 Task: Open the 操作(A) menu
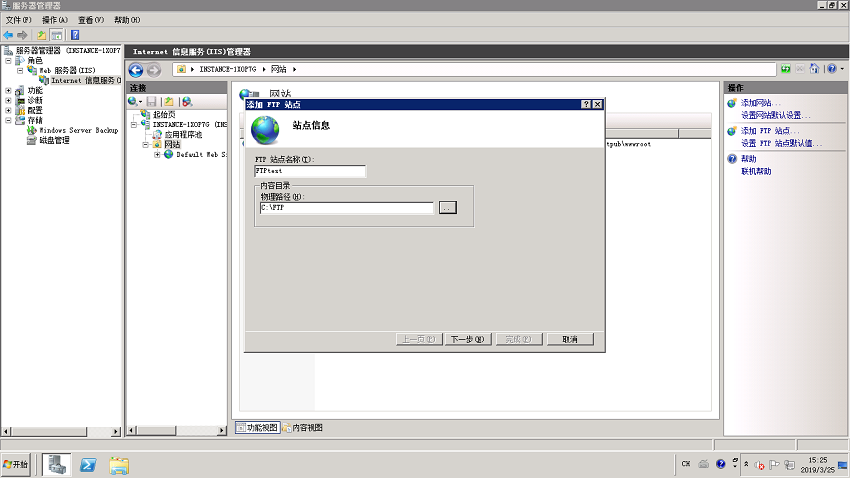[x=55, y=20]
